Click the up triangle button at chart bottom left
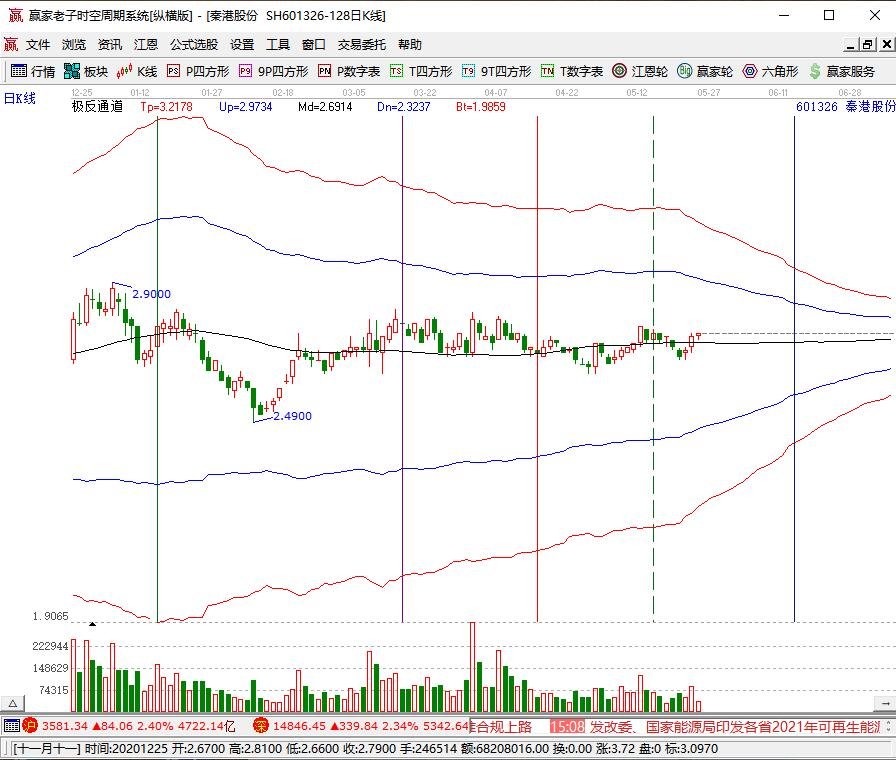Viewport: 896px width, 760px height. [x=13, y=703]
